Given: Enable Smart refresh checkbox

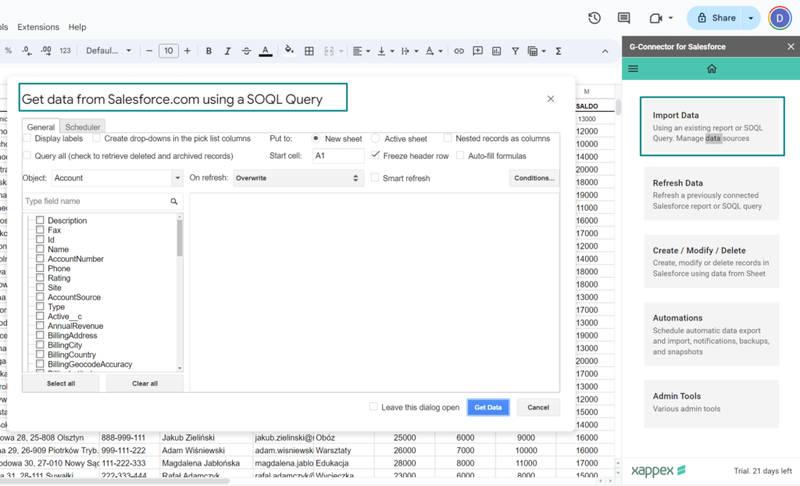Looking at the screenshot, I should [x=375, y=177].
